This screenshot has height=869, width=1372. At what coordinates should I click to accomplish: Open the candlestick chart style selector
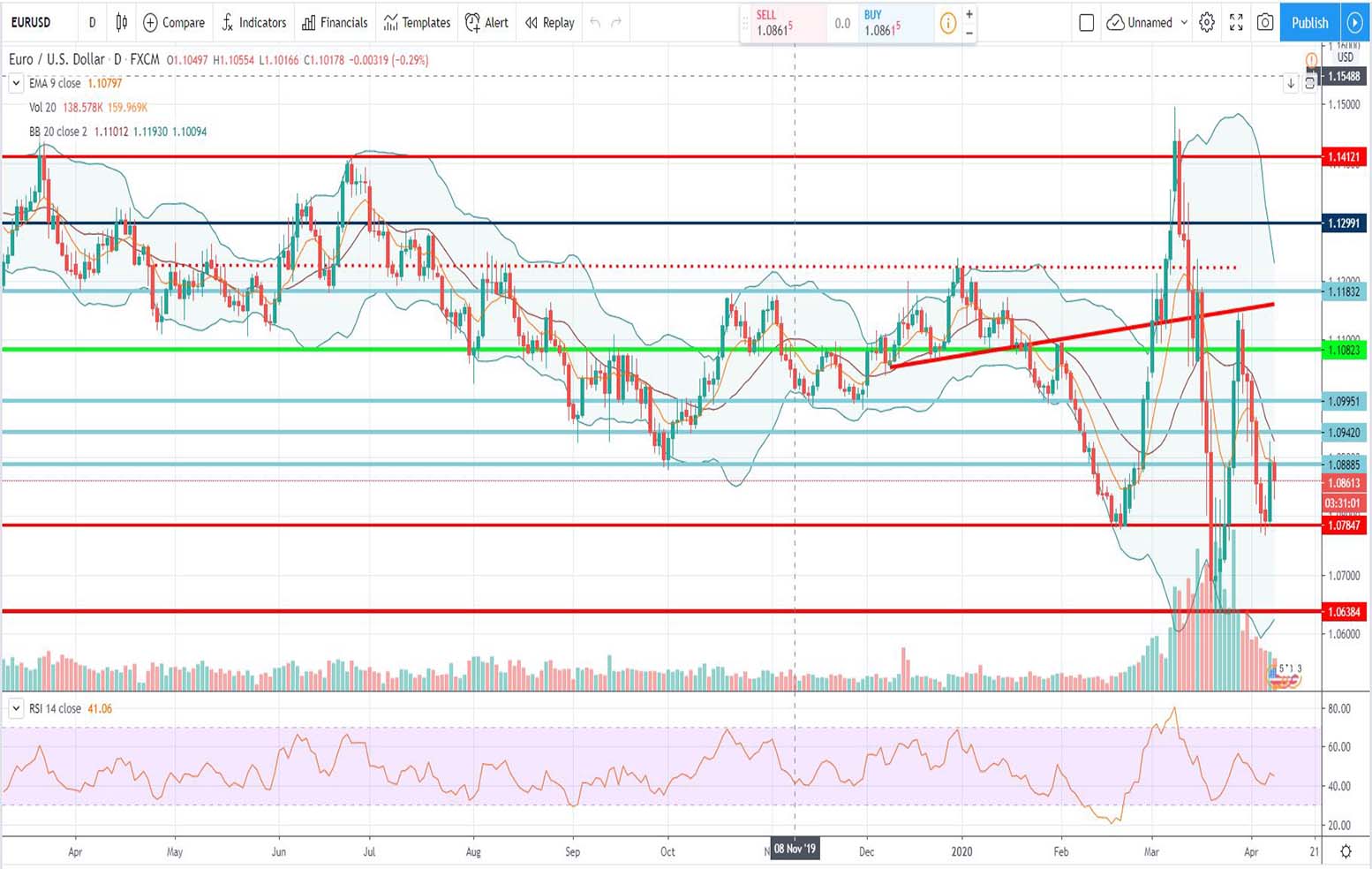[122, 22]
